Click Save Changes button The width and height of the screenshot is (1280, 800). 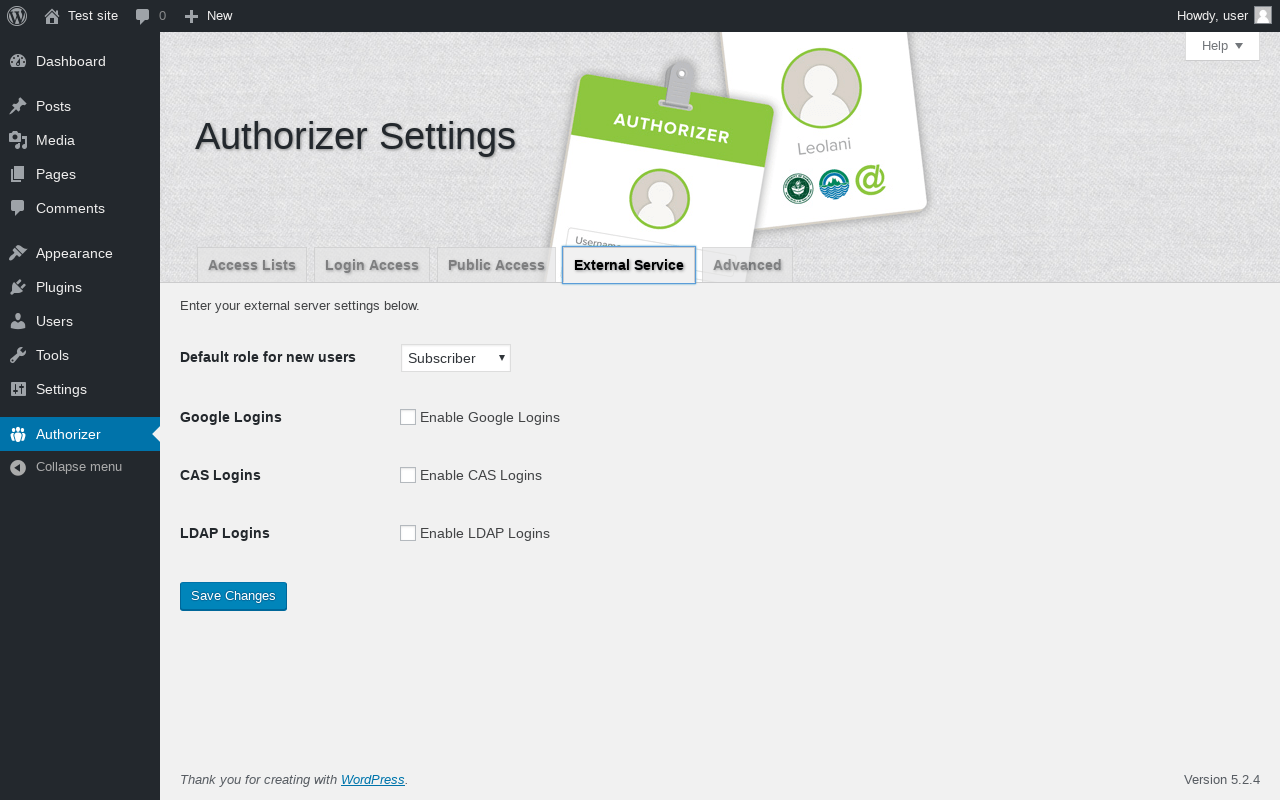coord(233,596)
